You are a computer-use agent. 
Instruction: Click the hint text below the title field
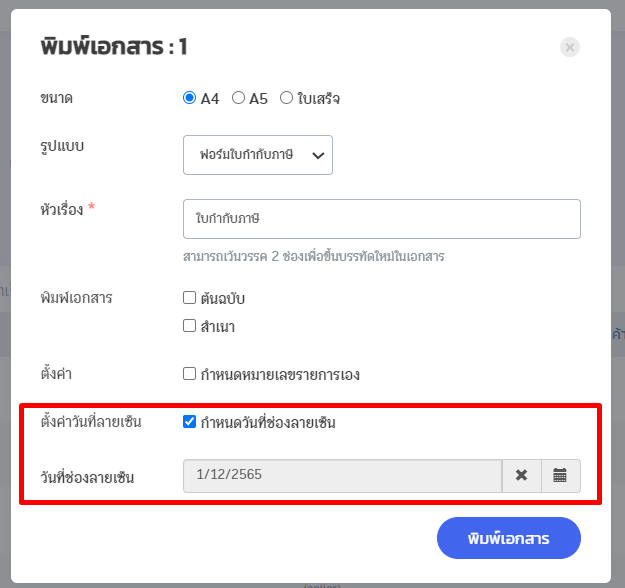point(314,256)
